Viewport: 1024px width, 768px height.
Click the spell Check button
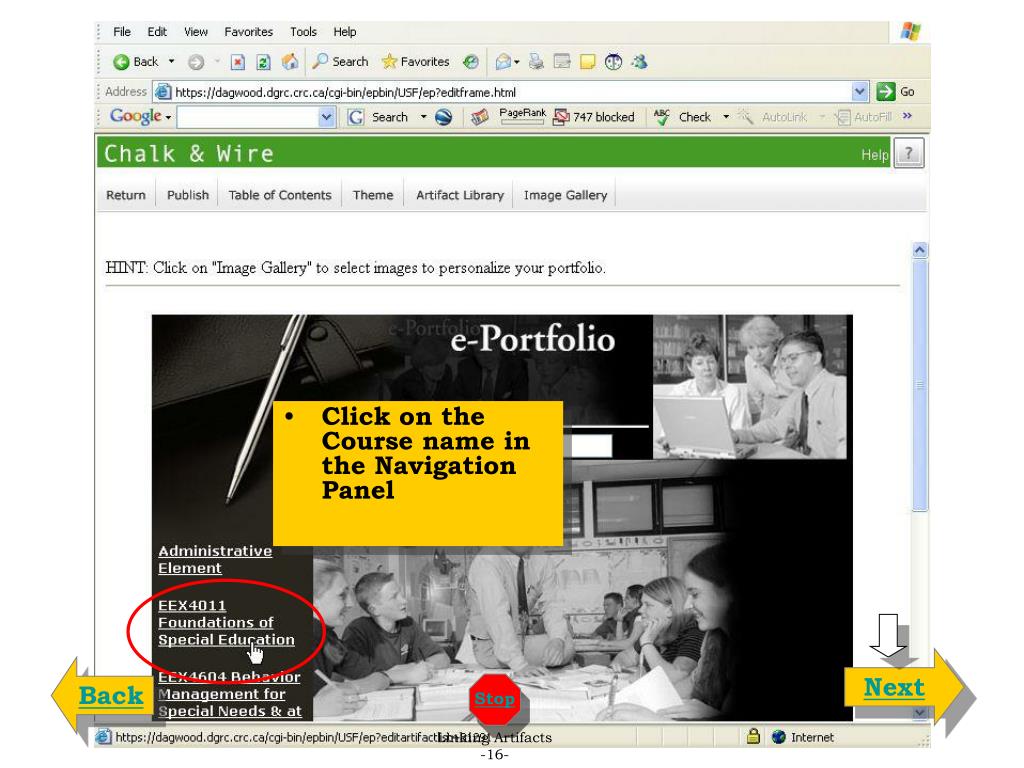pyautogui.click(x=682, y=117)
